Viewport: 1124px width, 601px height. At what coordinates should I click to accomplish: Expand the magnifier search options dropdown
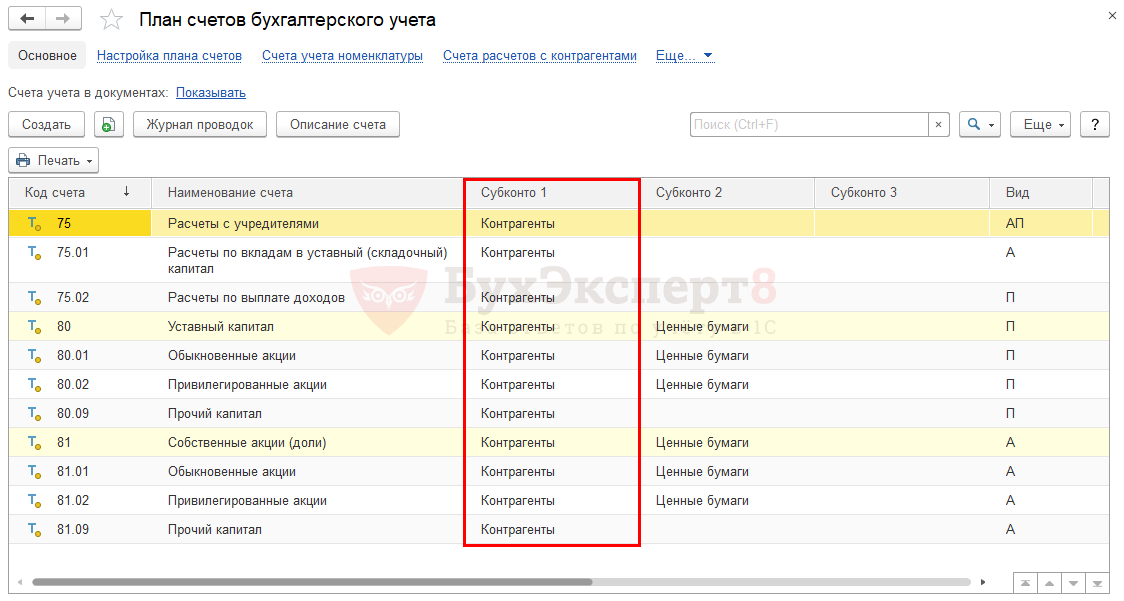[x=980, y=125]
